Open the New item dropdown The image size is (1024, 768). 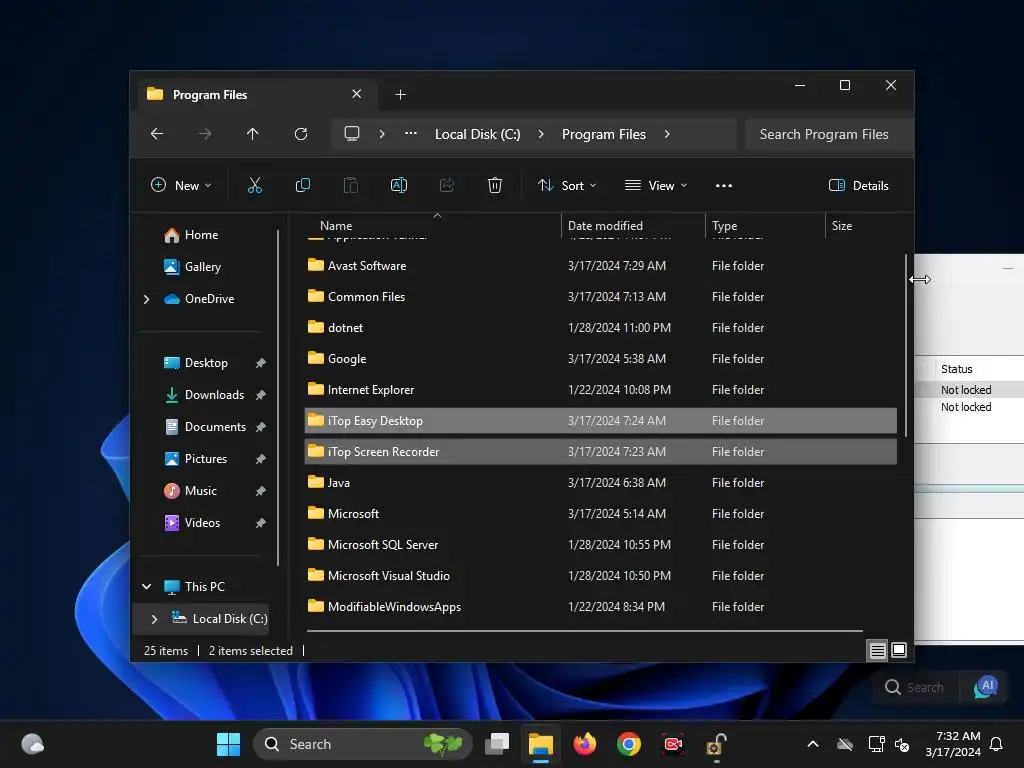pyautogui.click(x=181, y=185)
